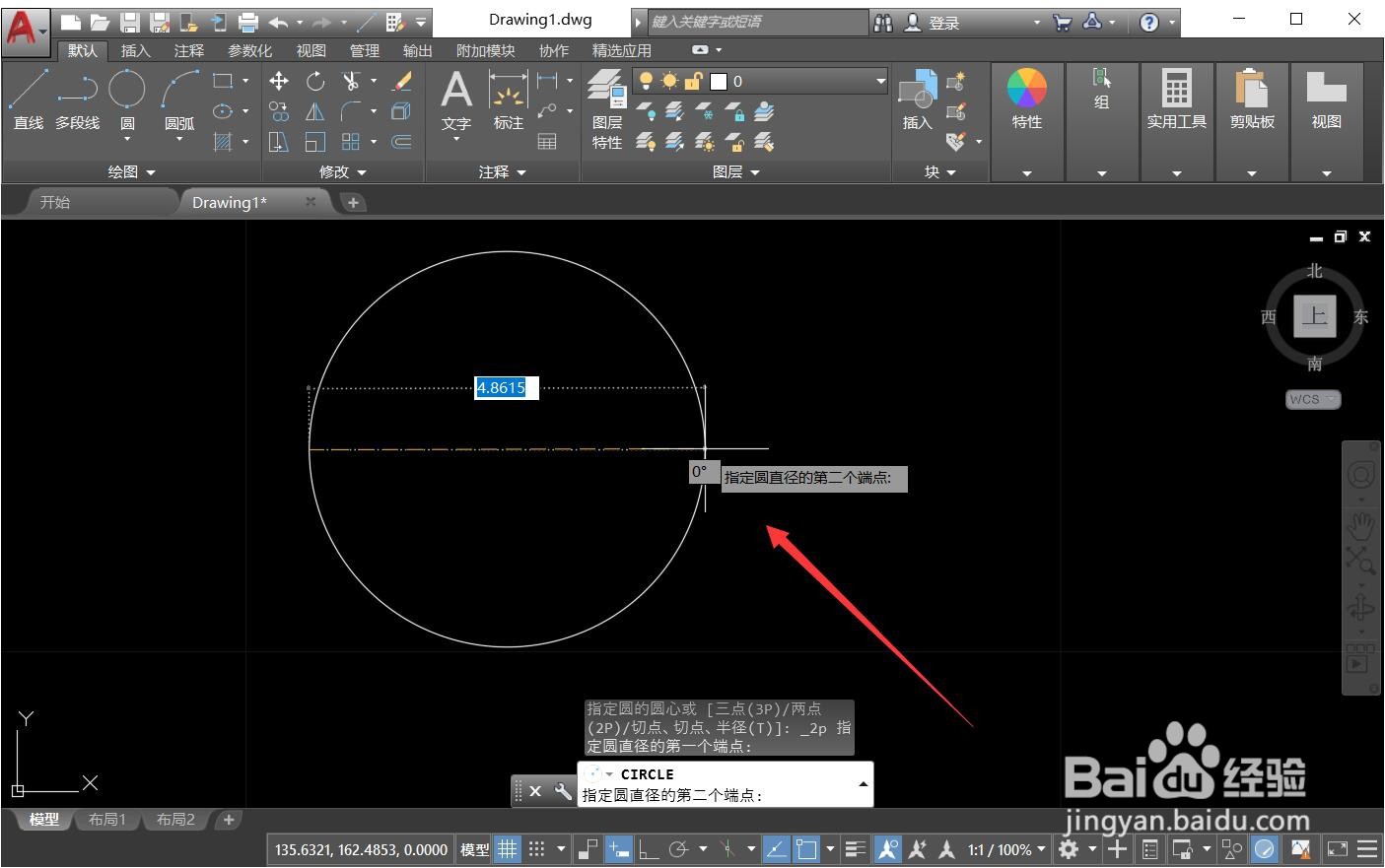Open the Manage (管理) ribbon tab
This screenshot has width=1385, height=868.
pos(364,50)
